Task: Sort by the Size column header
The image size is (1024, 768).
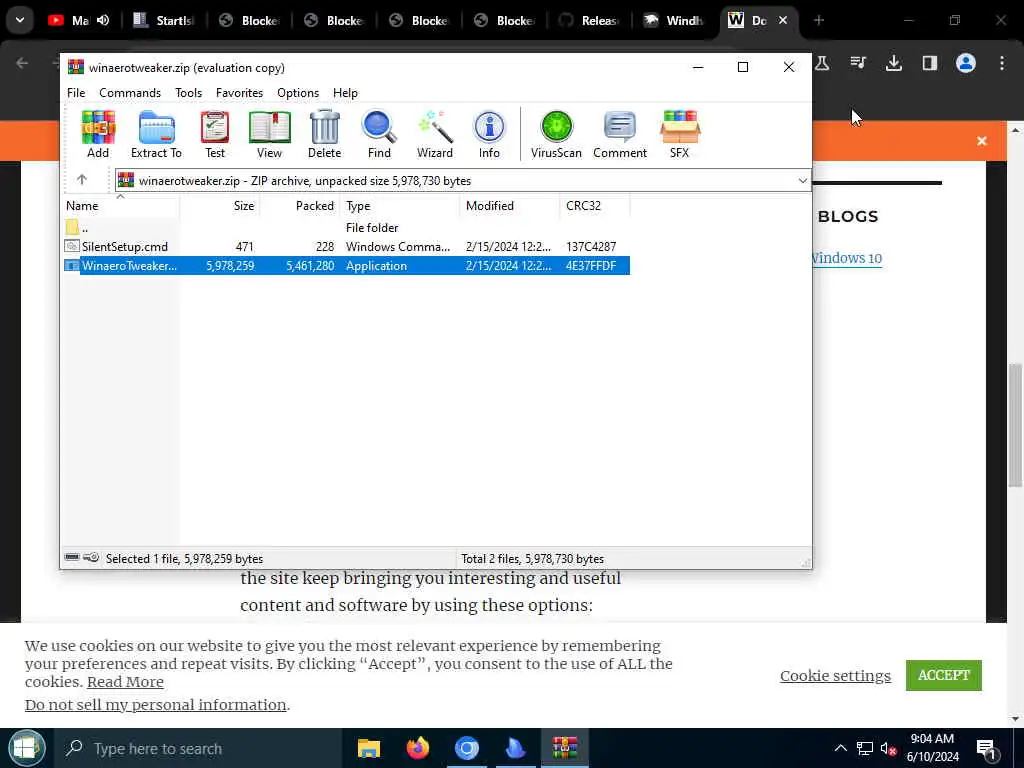Action: [x=220, y=206]
